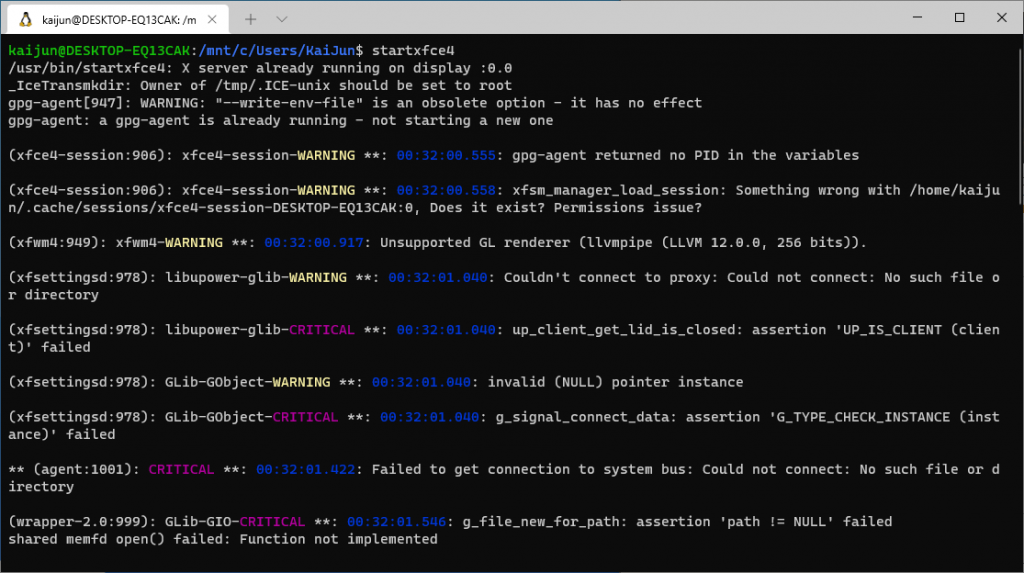Click 'shared memfd open() failed' line

pyautogui.click(x=223, y=539)
